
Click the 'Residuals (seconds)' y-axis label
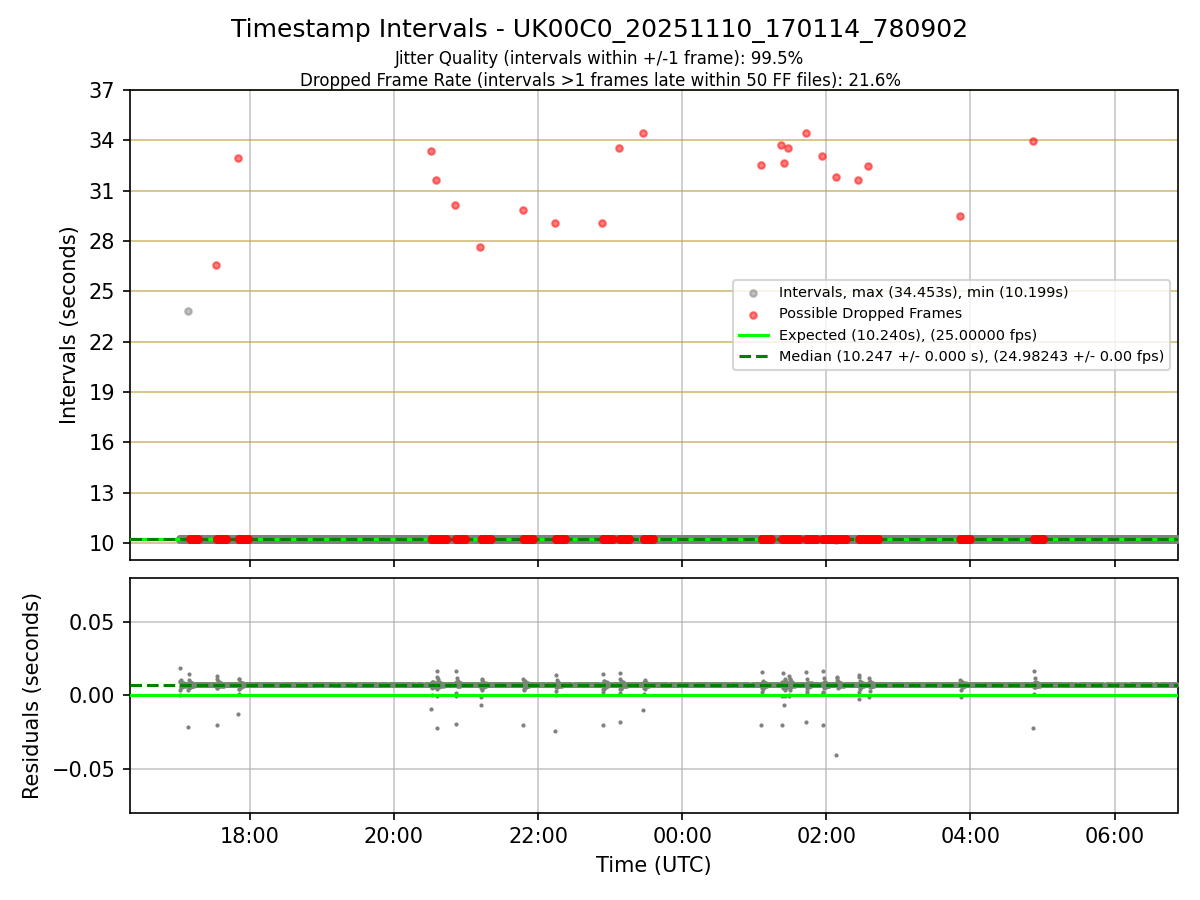coord(32,696)
